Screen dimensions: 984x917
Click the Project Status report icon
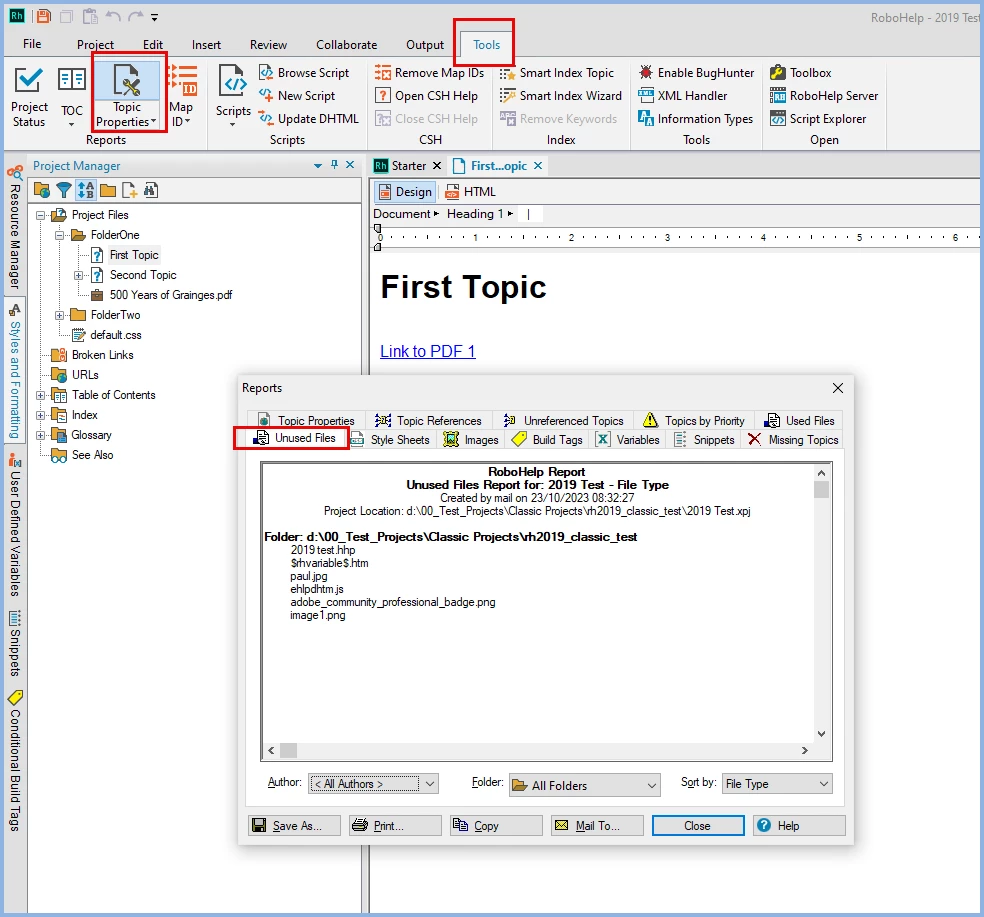point(29,96)
